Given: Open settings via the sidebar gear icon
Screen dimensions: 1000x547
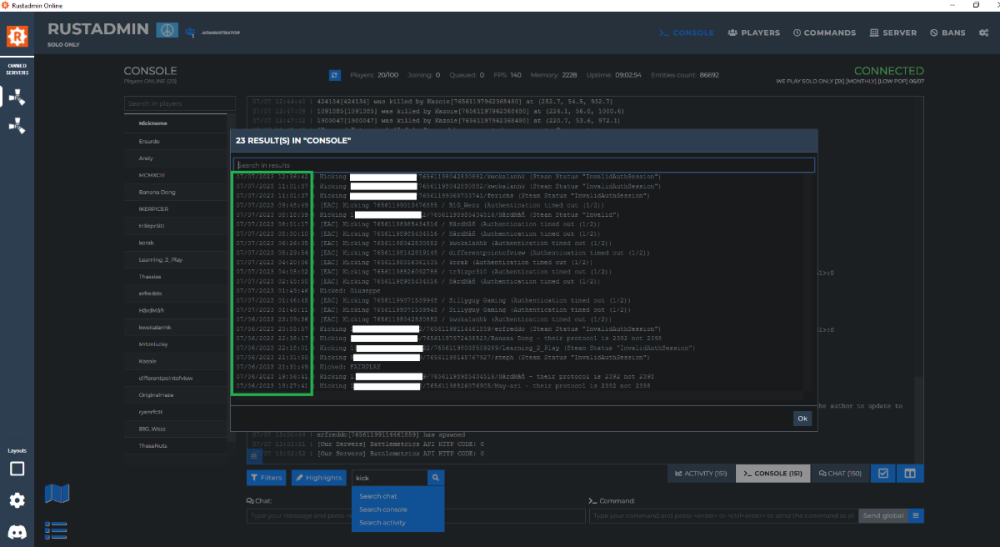Looking at the screenshot, I should tap(17, 500).
